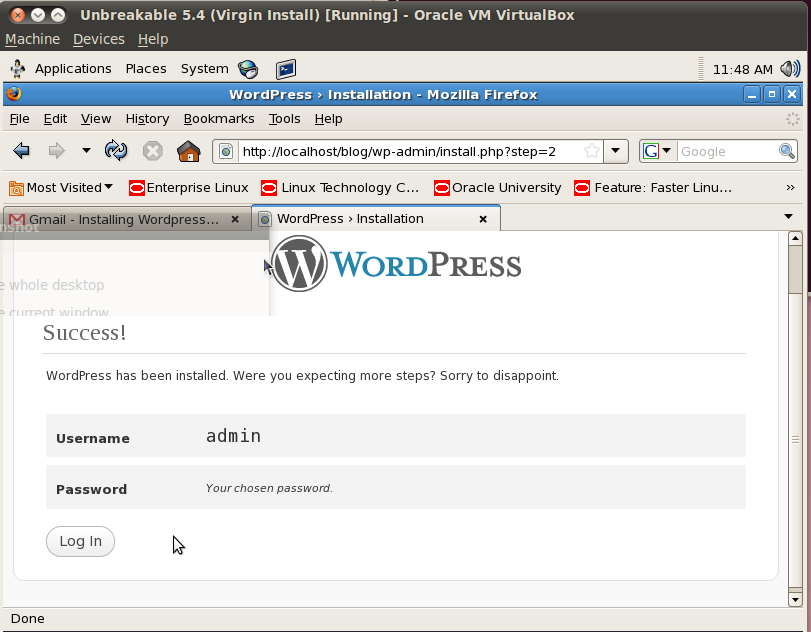Screen dimensions: 811x632
Task: Close the WordPress › Installation tab
Action: coord(483,219)
